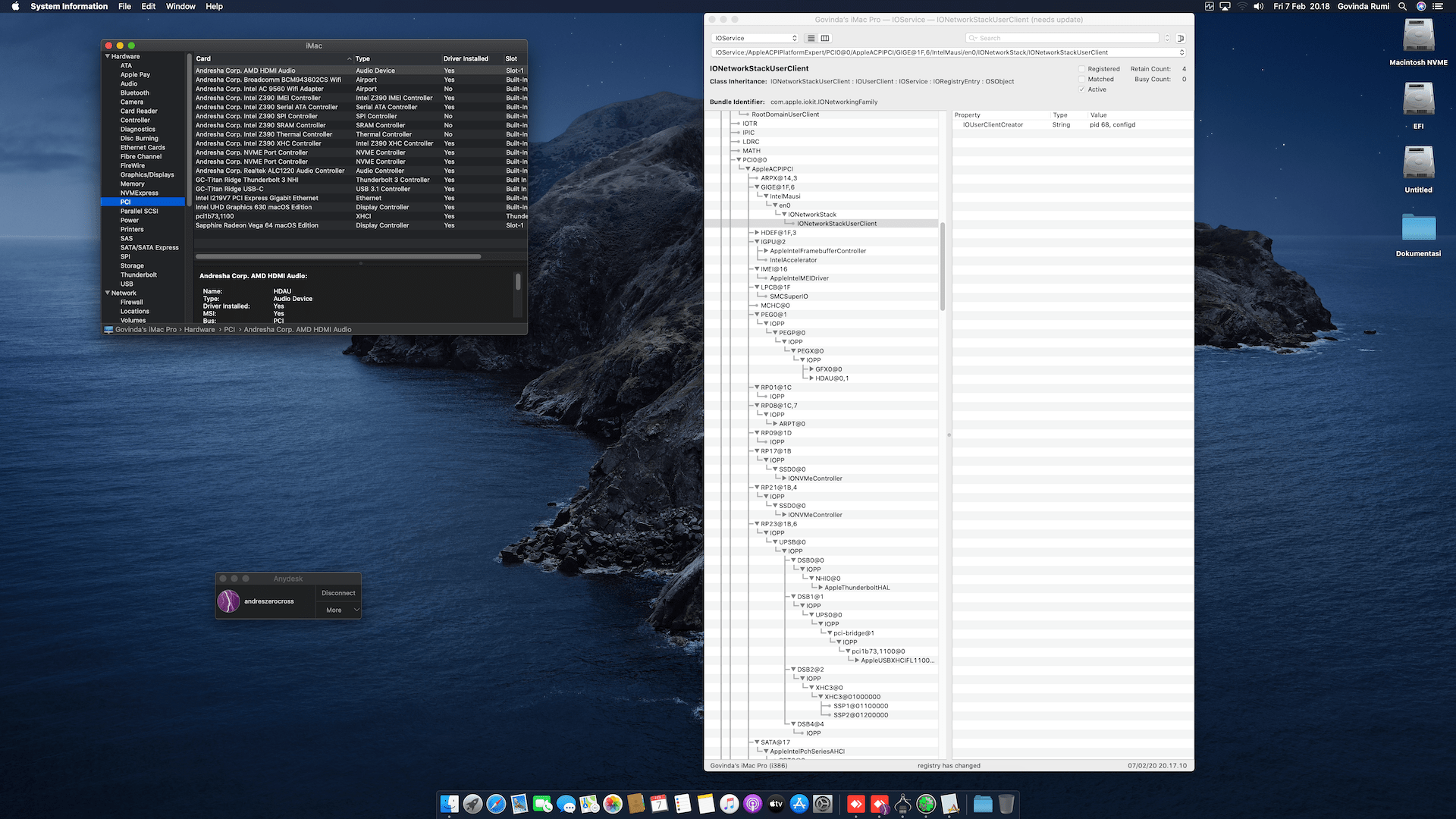
Task: Toggle the Matched checkbox
Action: point(1081,79)
